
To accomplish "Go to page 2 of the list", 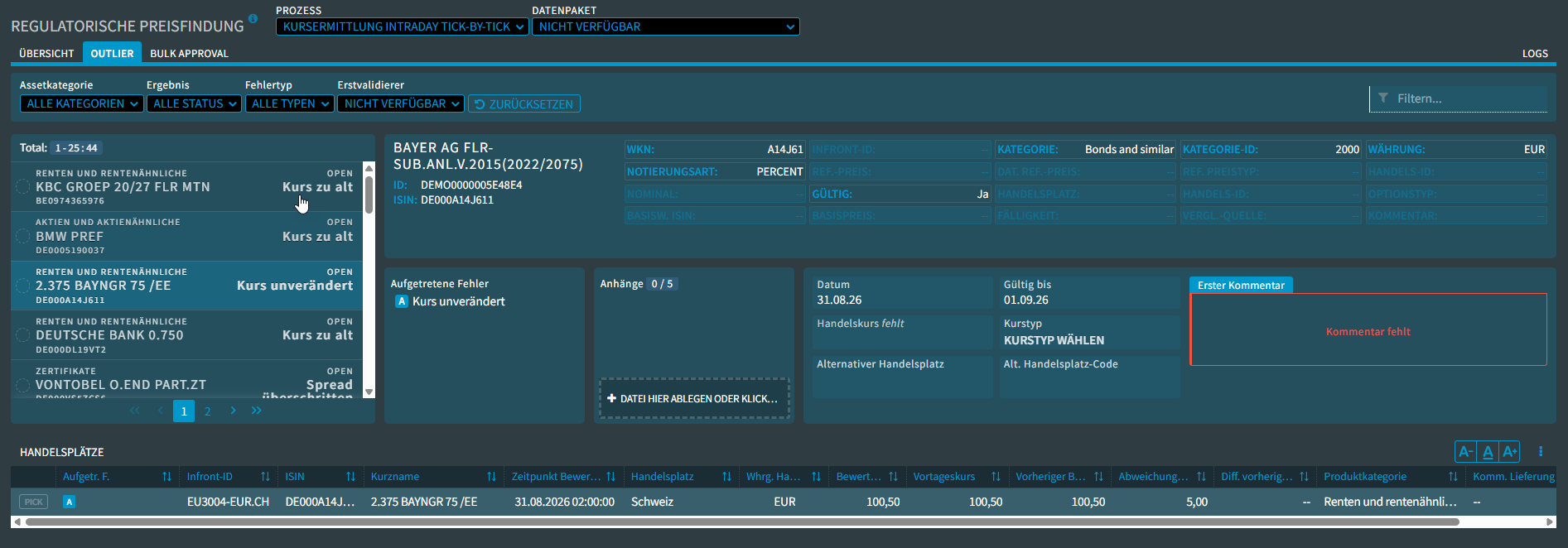I will (x=208, y=411).
